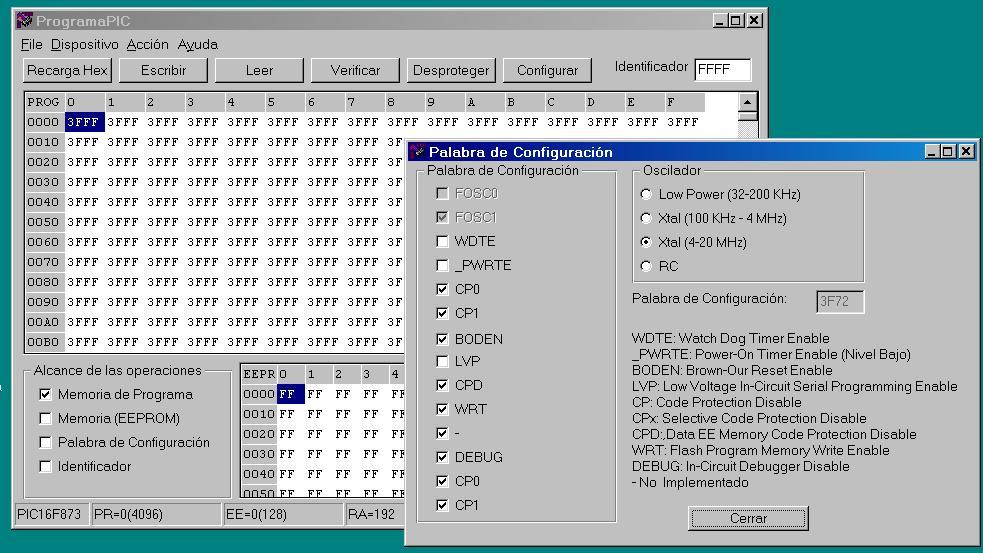Click the Leer button
The image size is (983, 553).
coord(259,70)
